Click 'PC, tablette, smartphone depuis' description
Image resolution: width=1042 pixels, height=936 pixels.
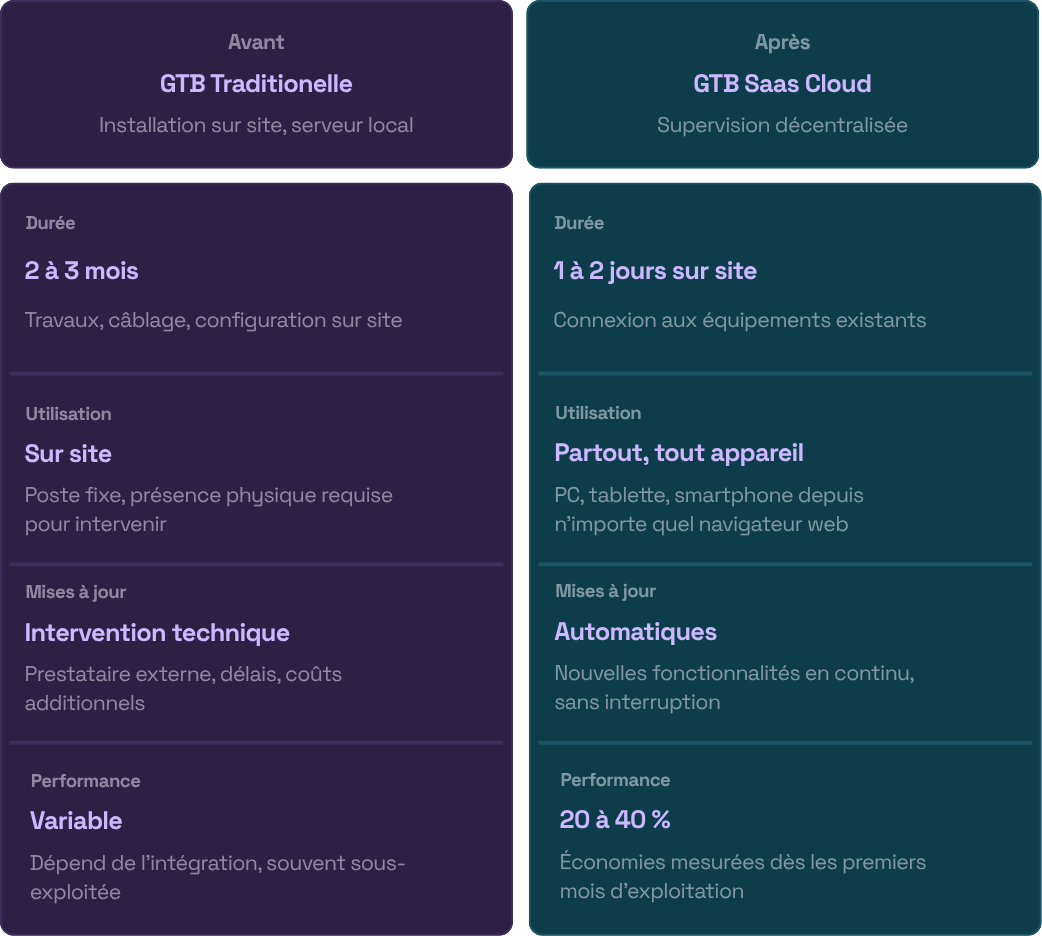pos(708,495)
